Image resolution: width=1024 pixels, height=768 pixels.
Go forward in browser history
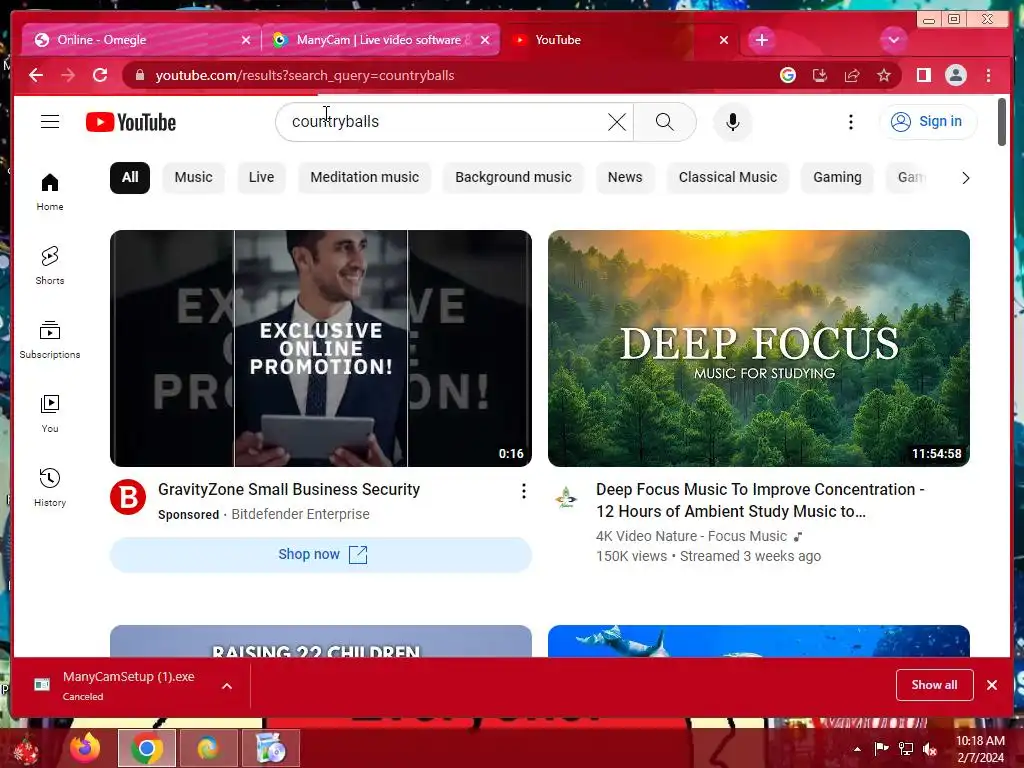[x=68, y=75]
